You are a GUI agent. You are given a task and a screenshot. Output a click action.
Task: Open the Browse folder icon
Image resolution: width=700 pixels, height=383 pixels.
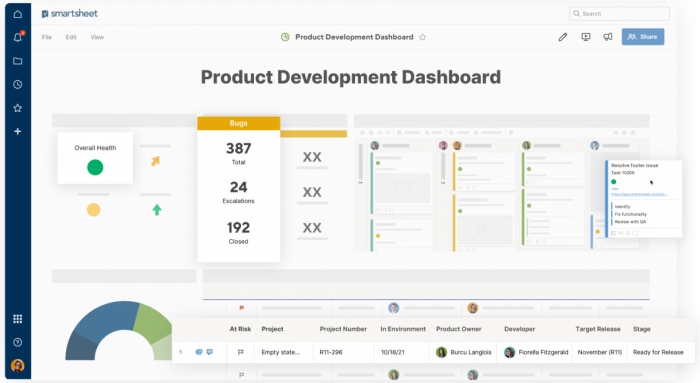(x=17, y=61)
